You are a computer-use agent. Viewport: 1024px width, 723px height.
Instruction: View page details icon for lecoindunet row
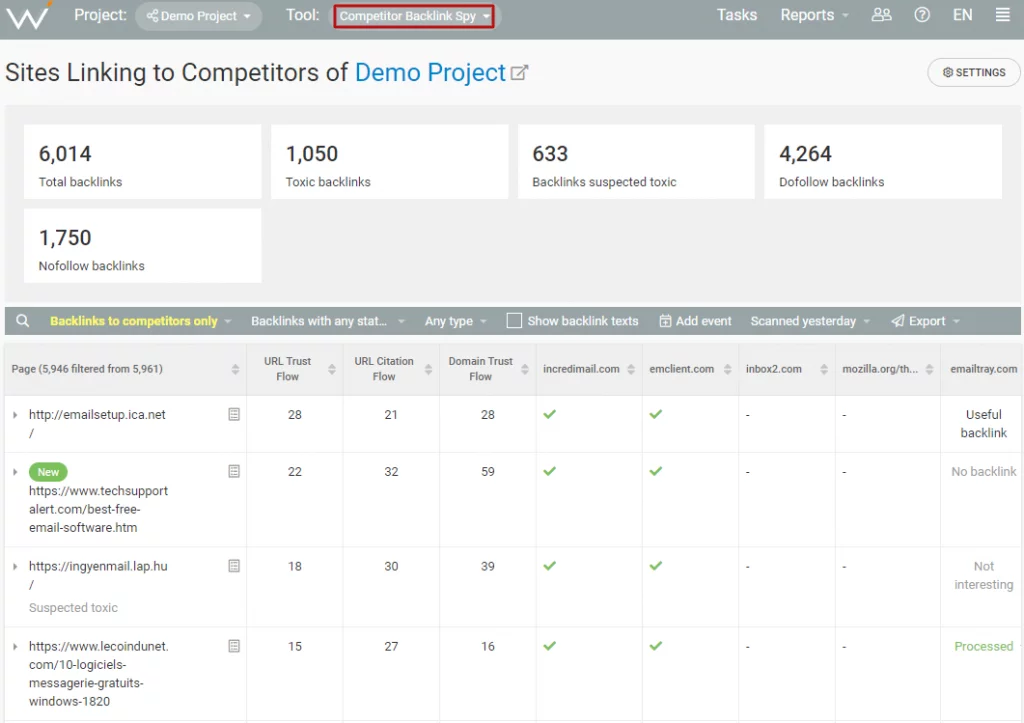(x=234, y=646)
